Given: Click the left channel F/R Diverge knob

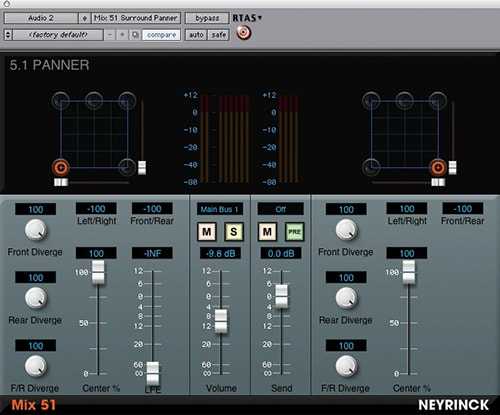Looking at the screenshot, I should (x=36, y=366).
